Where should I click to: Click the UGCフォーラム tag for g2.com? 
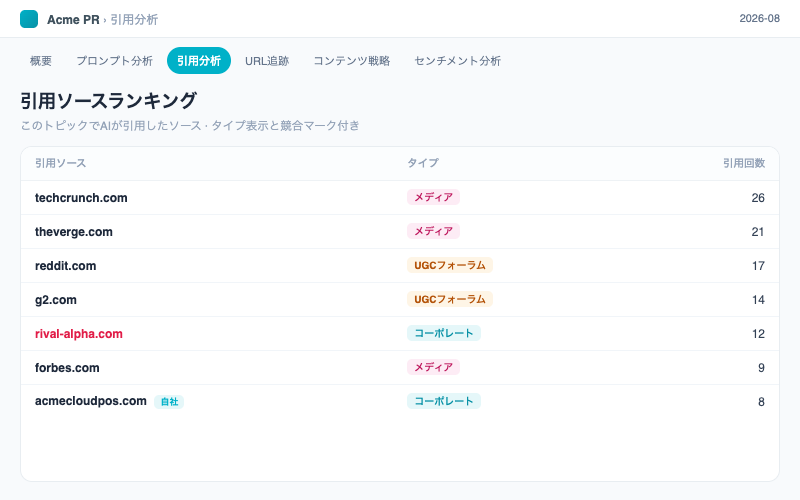450,299
